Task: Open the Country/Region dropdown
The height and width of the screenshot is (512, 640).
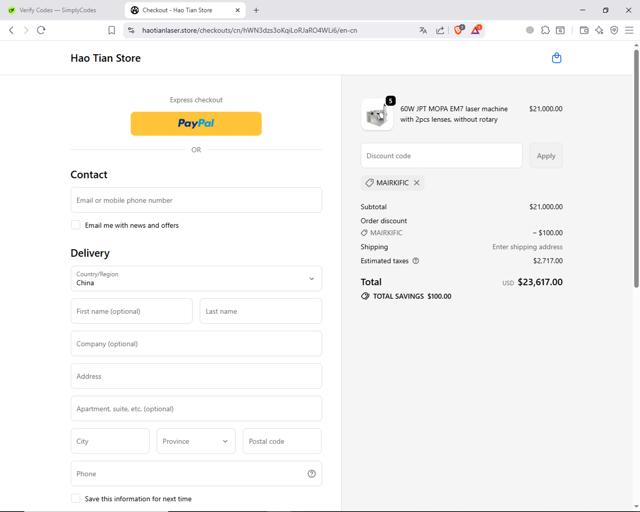Action: coord(196,278)
